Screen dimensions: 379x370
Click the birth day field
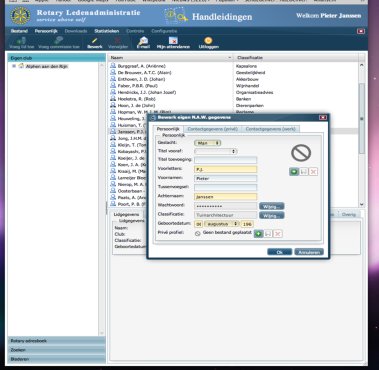click(198, 224)
